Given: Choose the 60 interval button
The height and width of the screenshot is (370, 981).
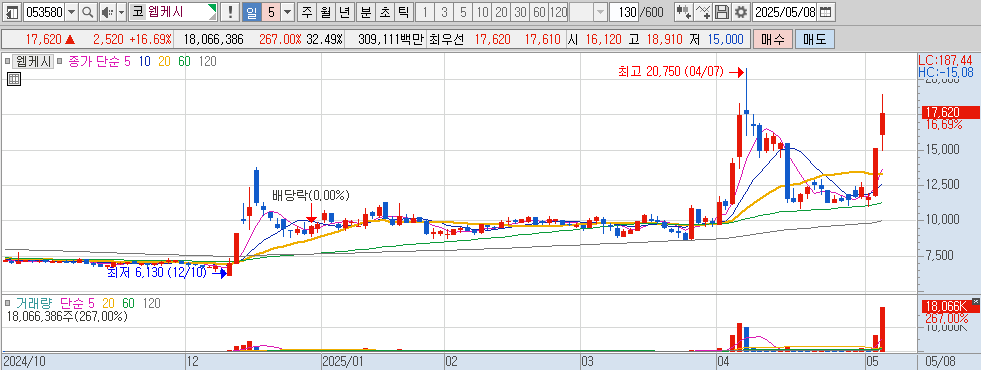Looking at the screenshot, I should click(539, 12).
